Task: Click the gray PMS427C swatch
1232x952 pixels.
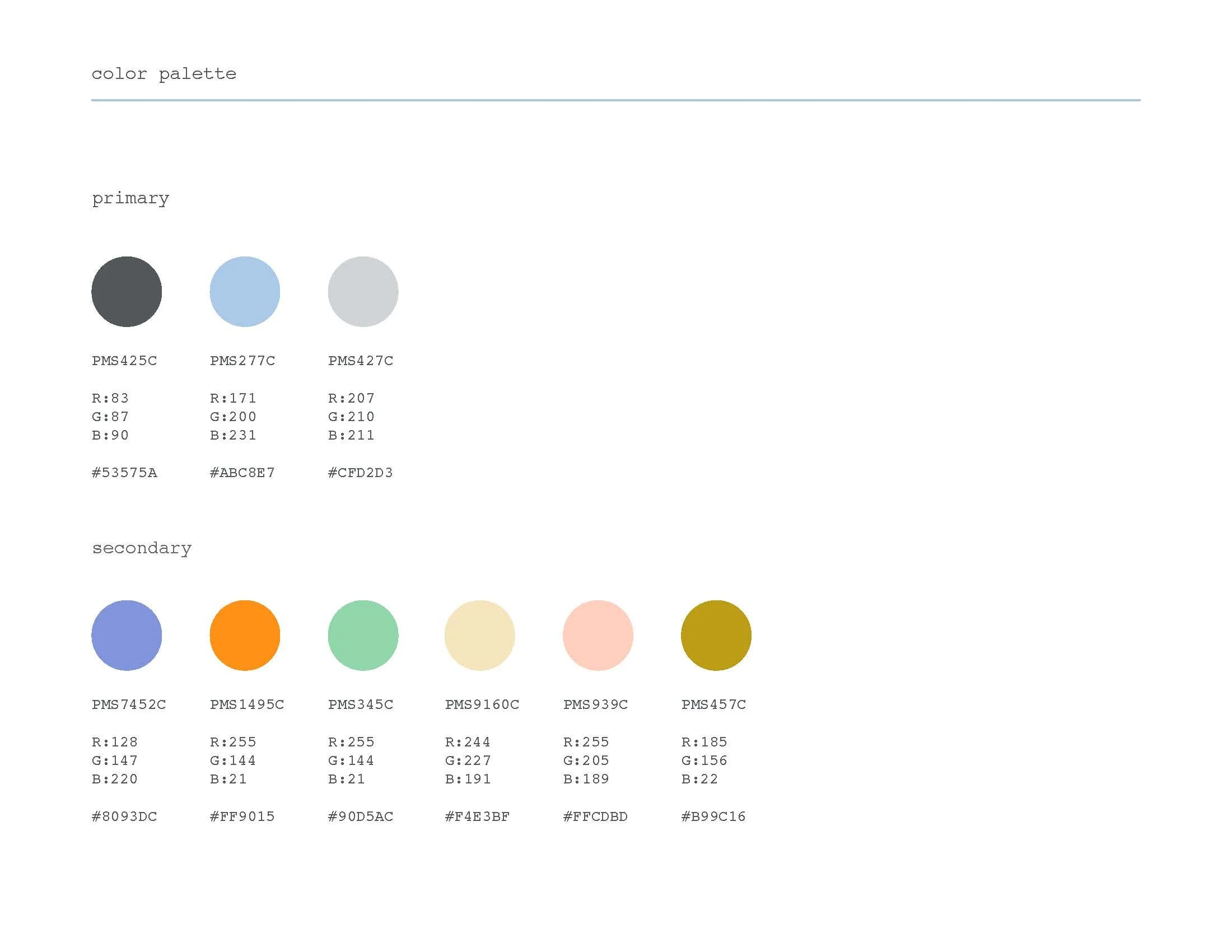Action: point(363,292)
